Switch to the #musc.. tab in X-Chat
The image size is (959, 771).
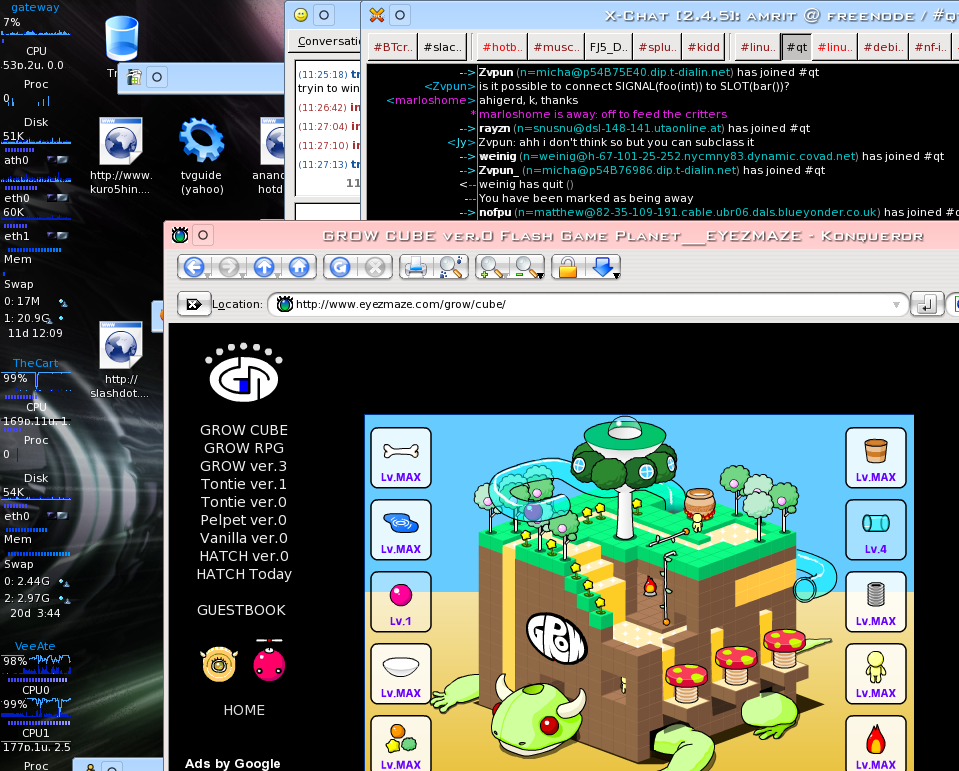[557, 47]
